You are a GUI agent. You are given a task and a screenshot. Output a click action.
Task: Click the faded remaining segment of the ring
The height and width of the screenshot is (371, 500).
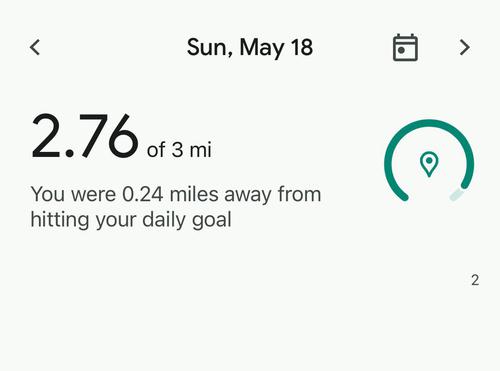pyautogui.click(x=456, y=195)
